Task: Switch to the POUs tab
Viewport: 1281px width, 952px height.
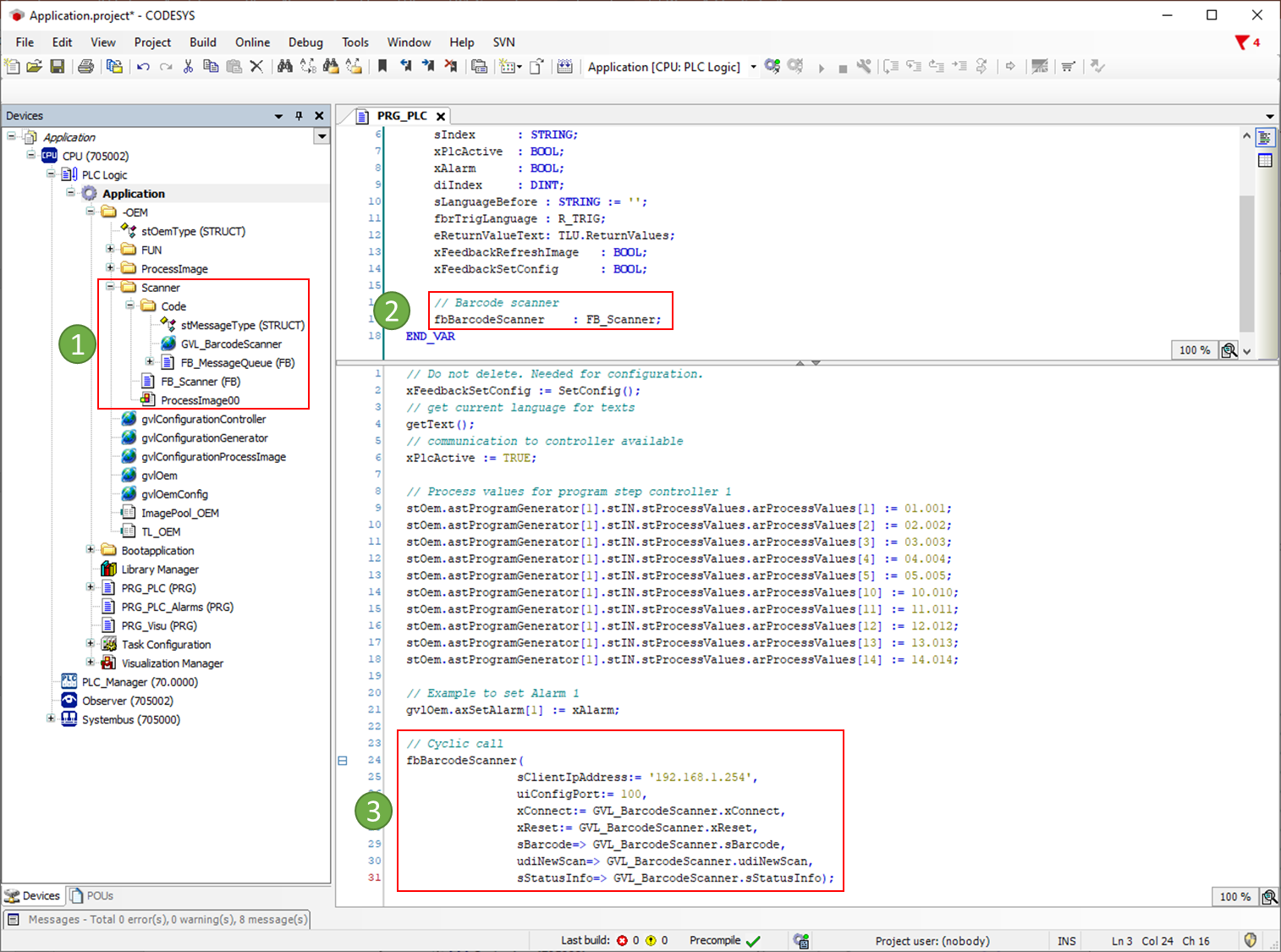Action: [91, 895]
